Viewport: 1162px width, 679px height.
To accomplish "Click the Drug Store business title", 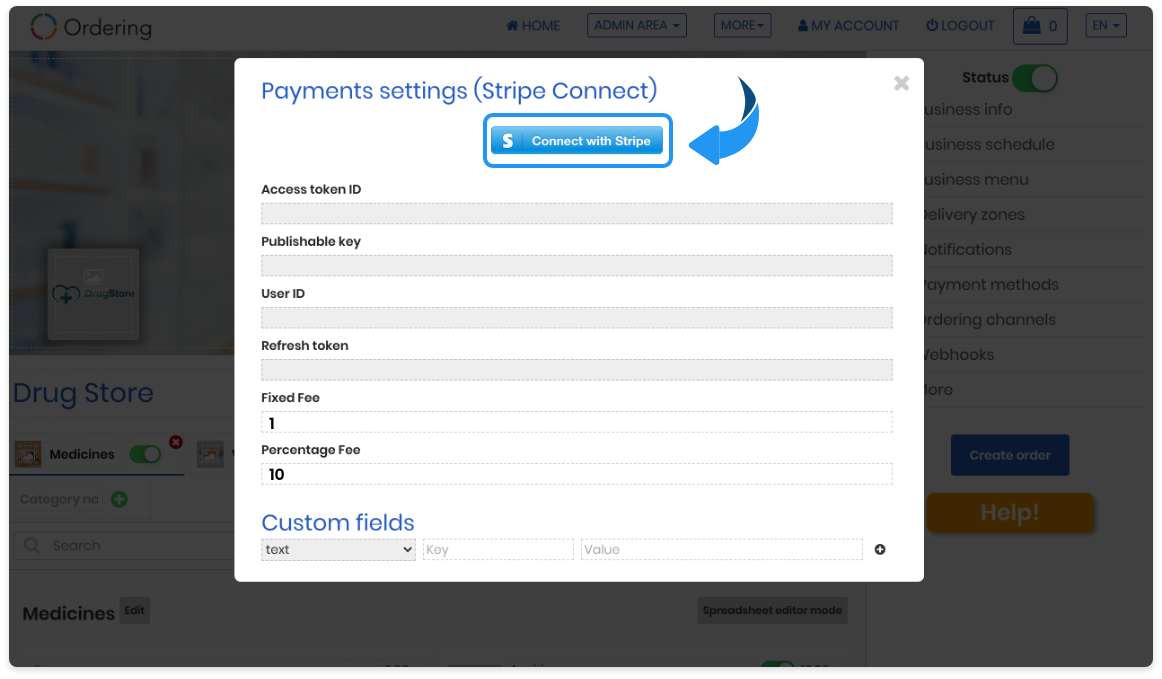I will 83,393.
